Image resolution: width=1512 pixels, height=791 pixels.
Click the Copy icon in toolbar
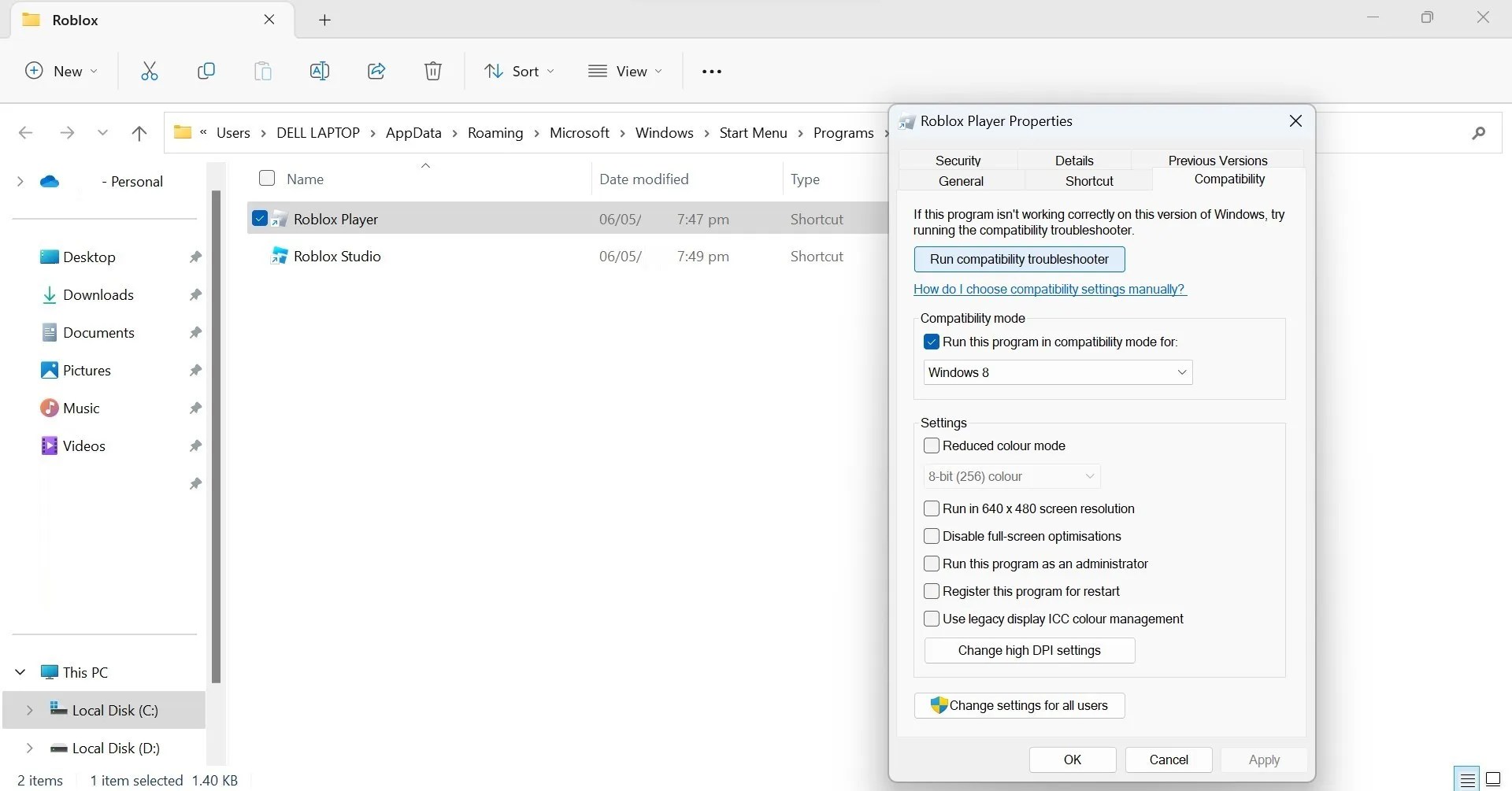pos(206,71)
